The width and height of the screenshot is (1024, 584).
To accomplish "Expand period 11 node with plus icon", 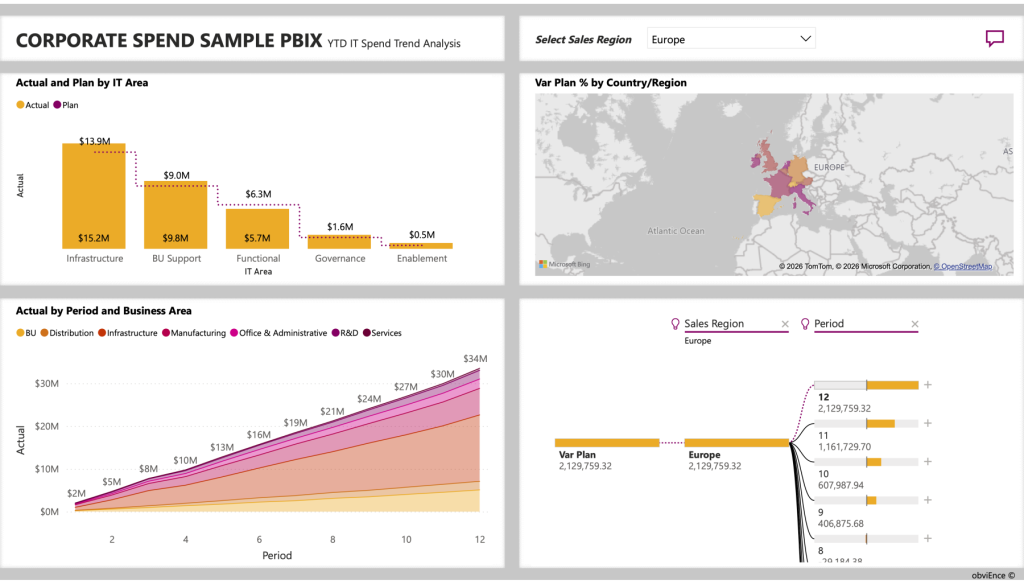I will [928, 423].
